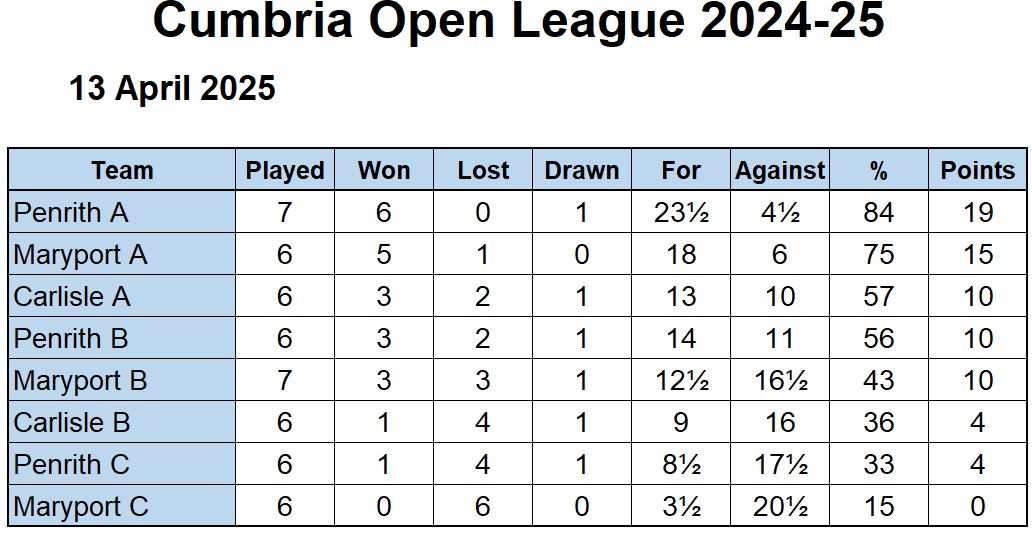Click the Drawn column header

click(x=582, y=170)
